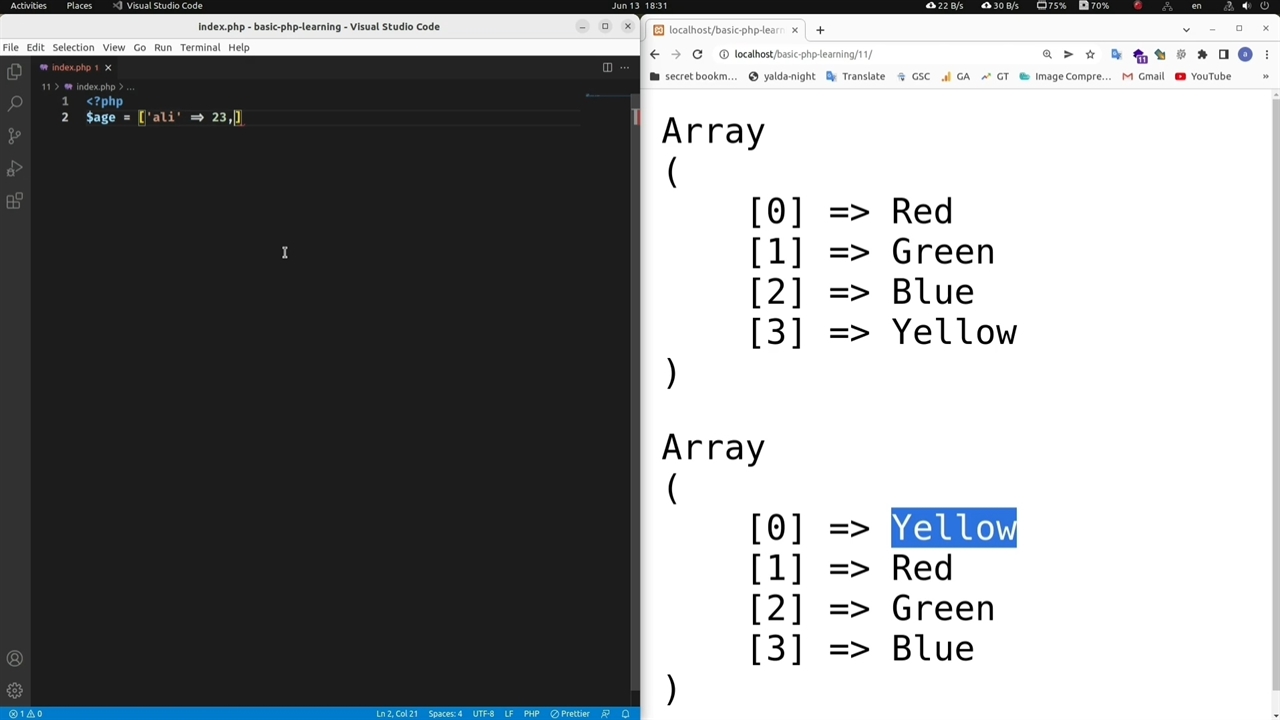The height and width of the screenshot is (720, 1280).
Task: Click the browser address bar URL
Action: click(x=803, y=54)
